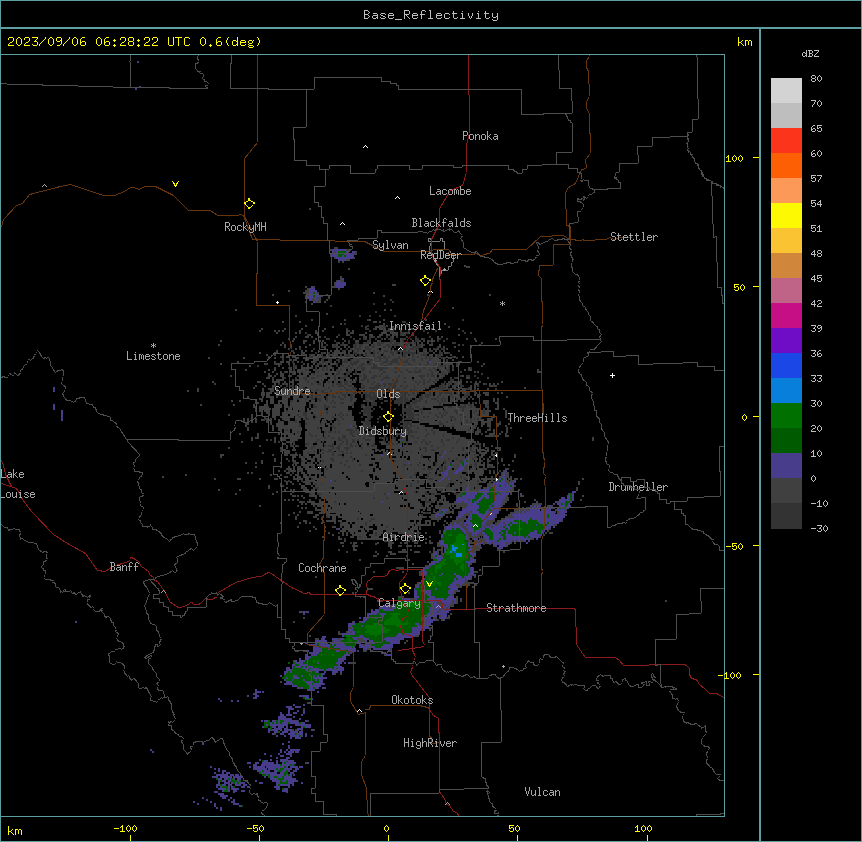Click the white asterisk marker east of RedDeer
862x842 pixels.
pos(502,303)
